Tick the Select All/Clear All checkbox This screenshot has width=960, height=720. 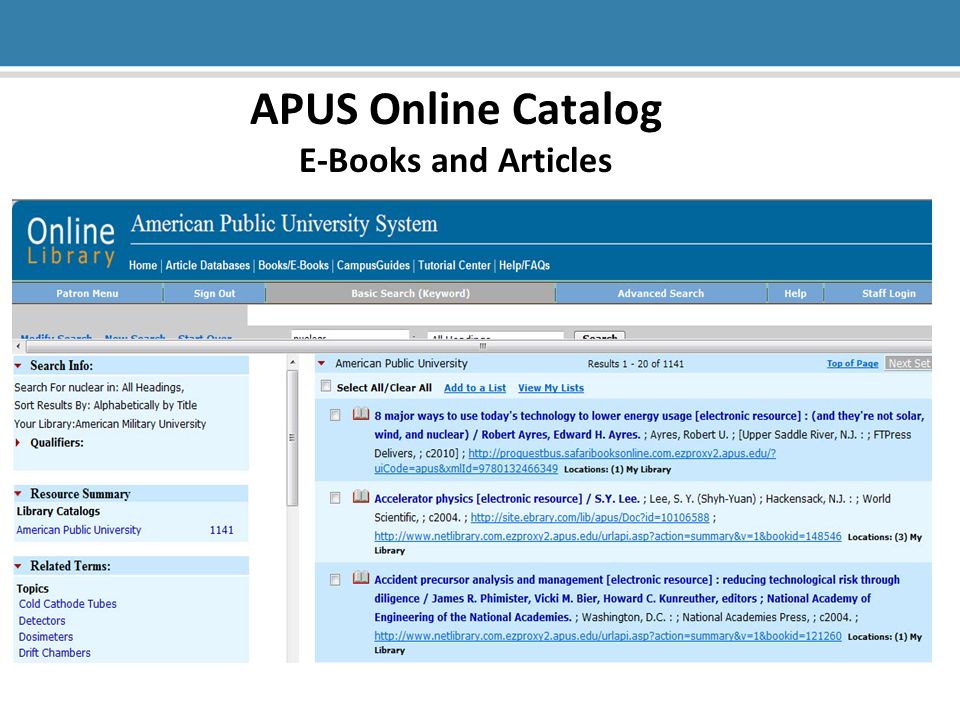coord(326,386)
